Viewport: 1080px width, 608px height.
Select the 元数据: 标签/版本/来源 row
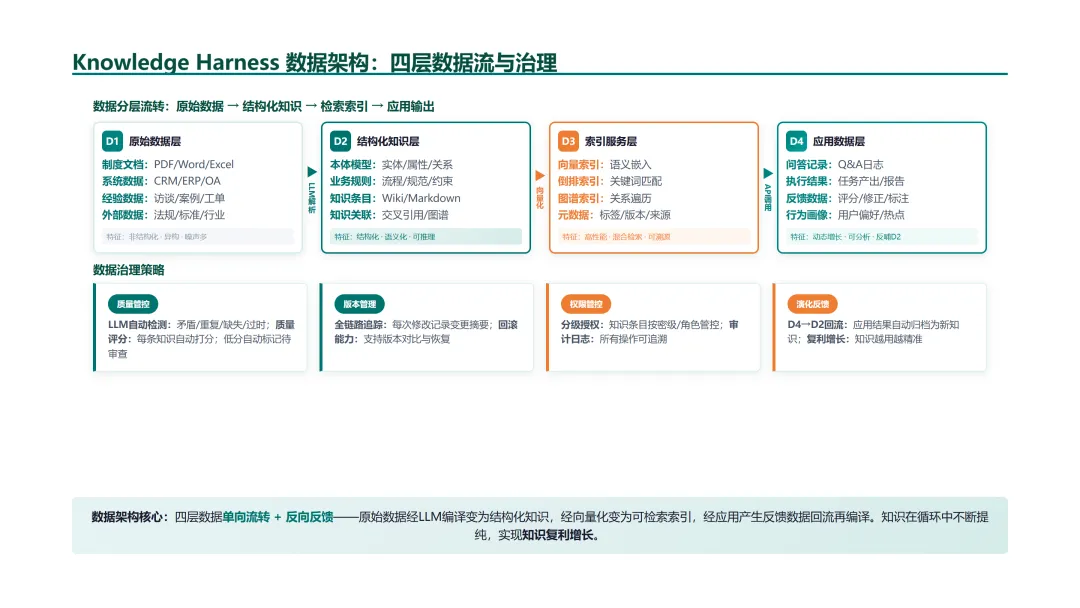(x=614, y=215)
